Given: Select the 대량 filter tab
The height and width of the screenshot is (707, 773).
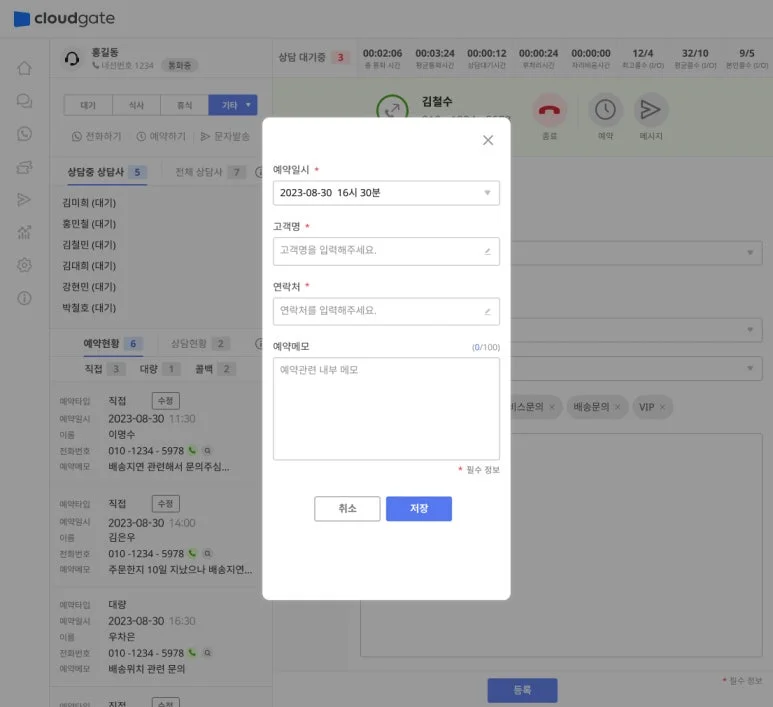Looking at the screenshot, I should [x=160, y=369].
